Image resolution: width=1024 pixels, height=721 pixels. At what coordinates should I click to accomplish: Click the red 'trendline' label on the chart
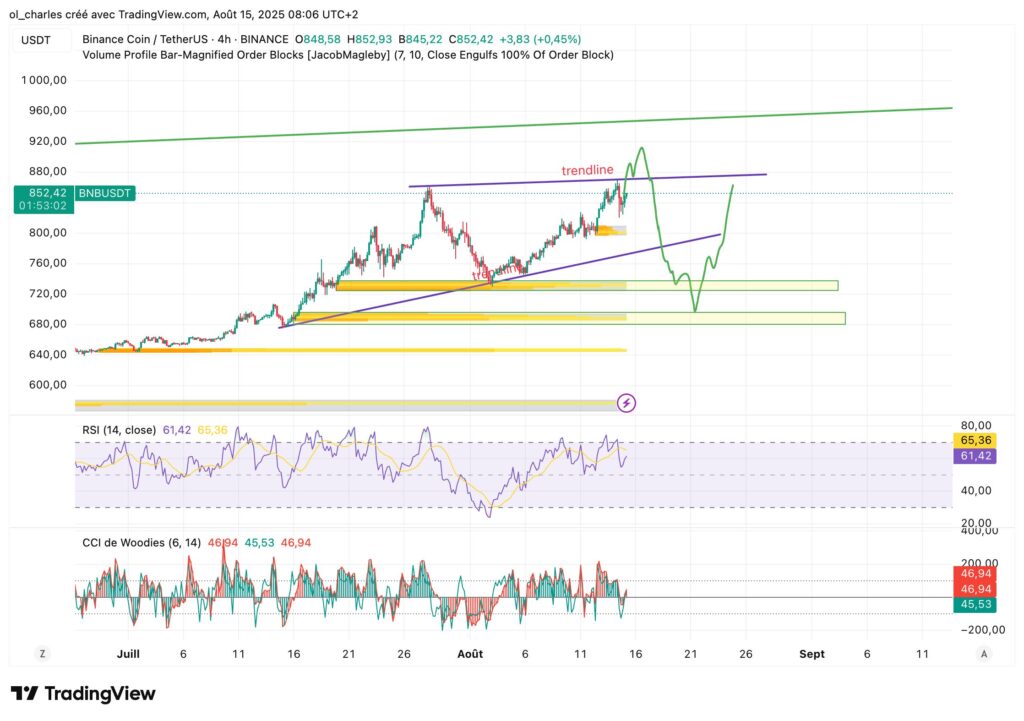tap(587, 170)
